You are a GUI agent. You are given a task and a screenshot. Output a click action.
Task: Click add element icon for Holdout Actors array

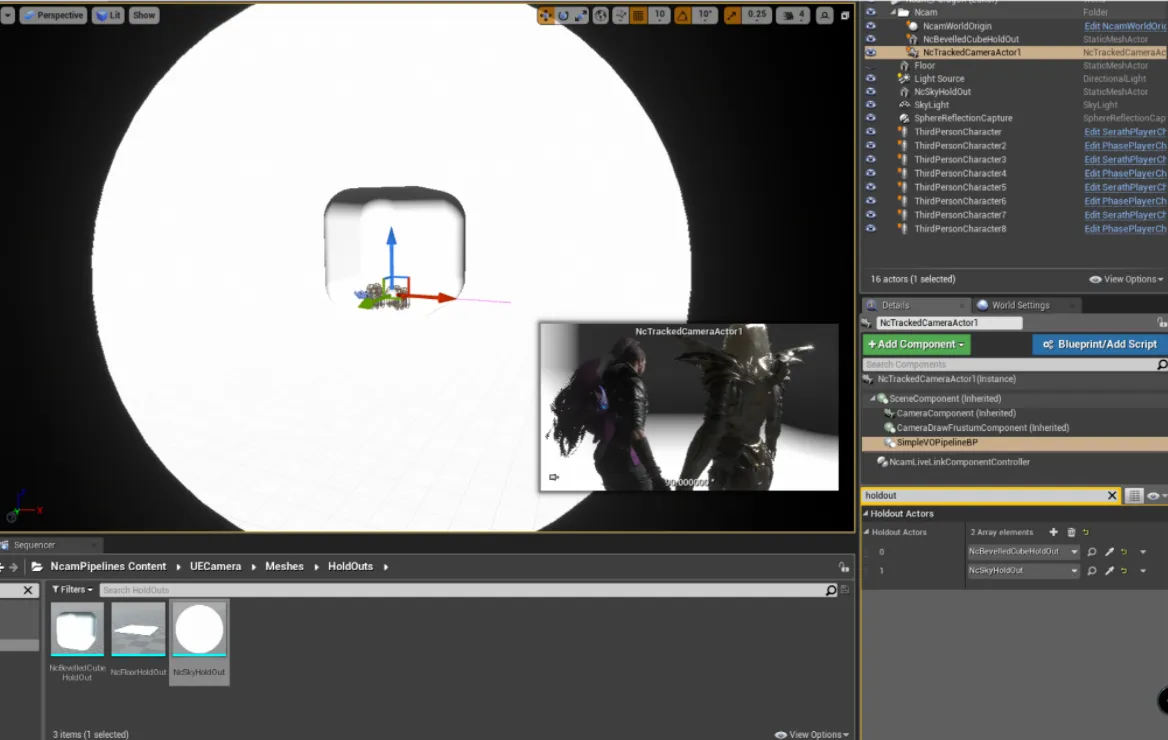tap(1053, 532)
